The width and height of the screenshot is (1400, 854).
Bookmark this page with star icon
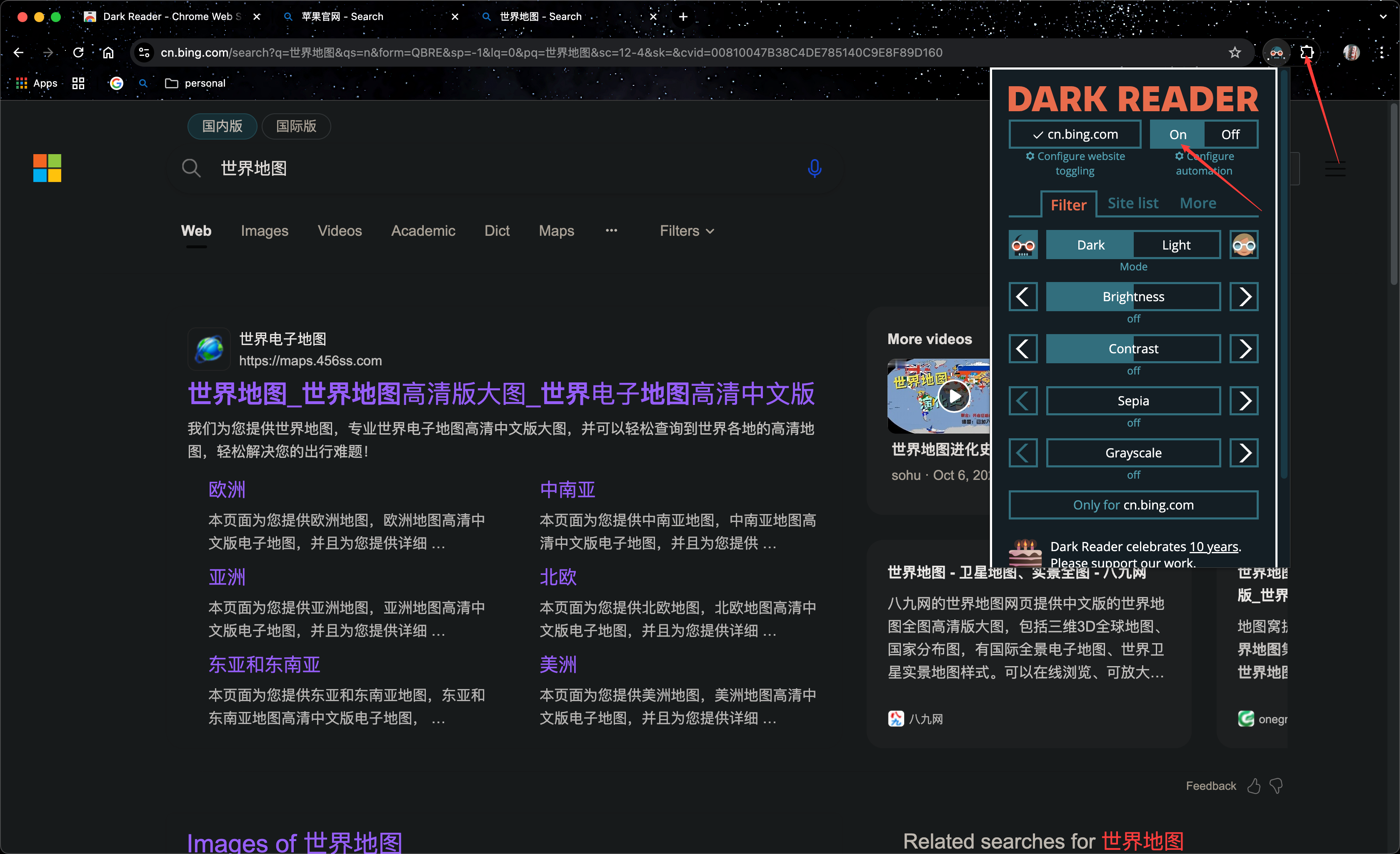(x=1235, y=53)
